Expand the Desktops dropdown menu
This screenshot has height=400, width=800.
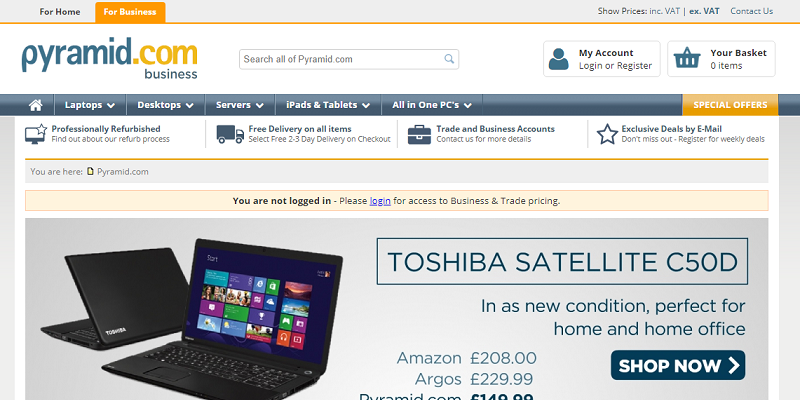click(x=165, y=105)
